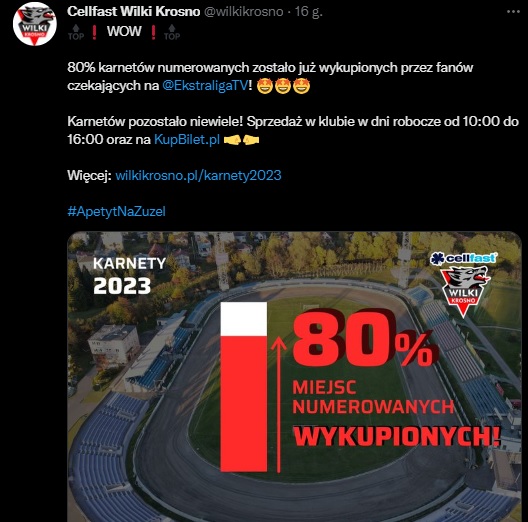This screenshot has width=528, height=522.
Task: Click the star-eyes emoji trio
Action: [283, 86]
